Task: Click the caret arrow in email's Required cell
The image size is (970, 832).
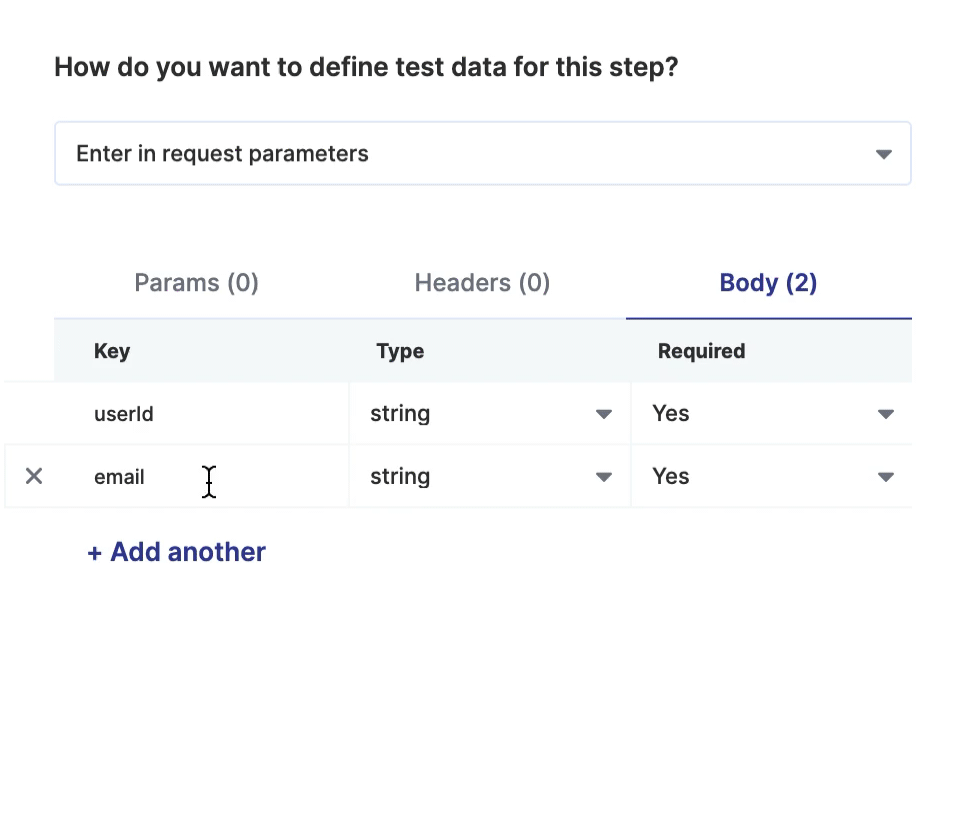Action: 885,477
